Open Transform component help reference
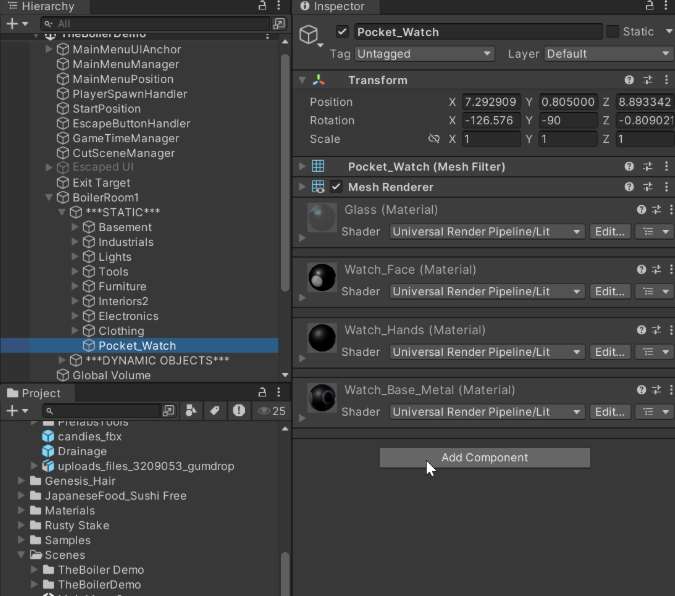This screenshot has height=596, width=675. tap(629, 80)
